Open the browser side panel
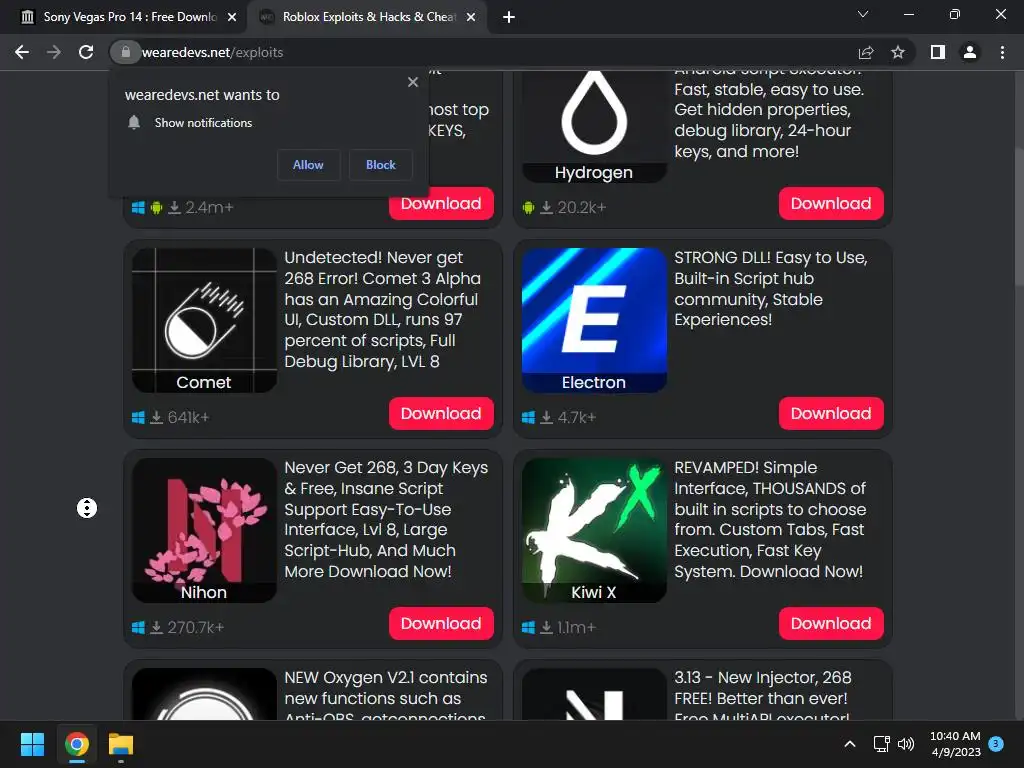 938,52
